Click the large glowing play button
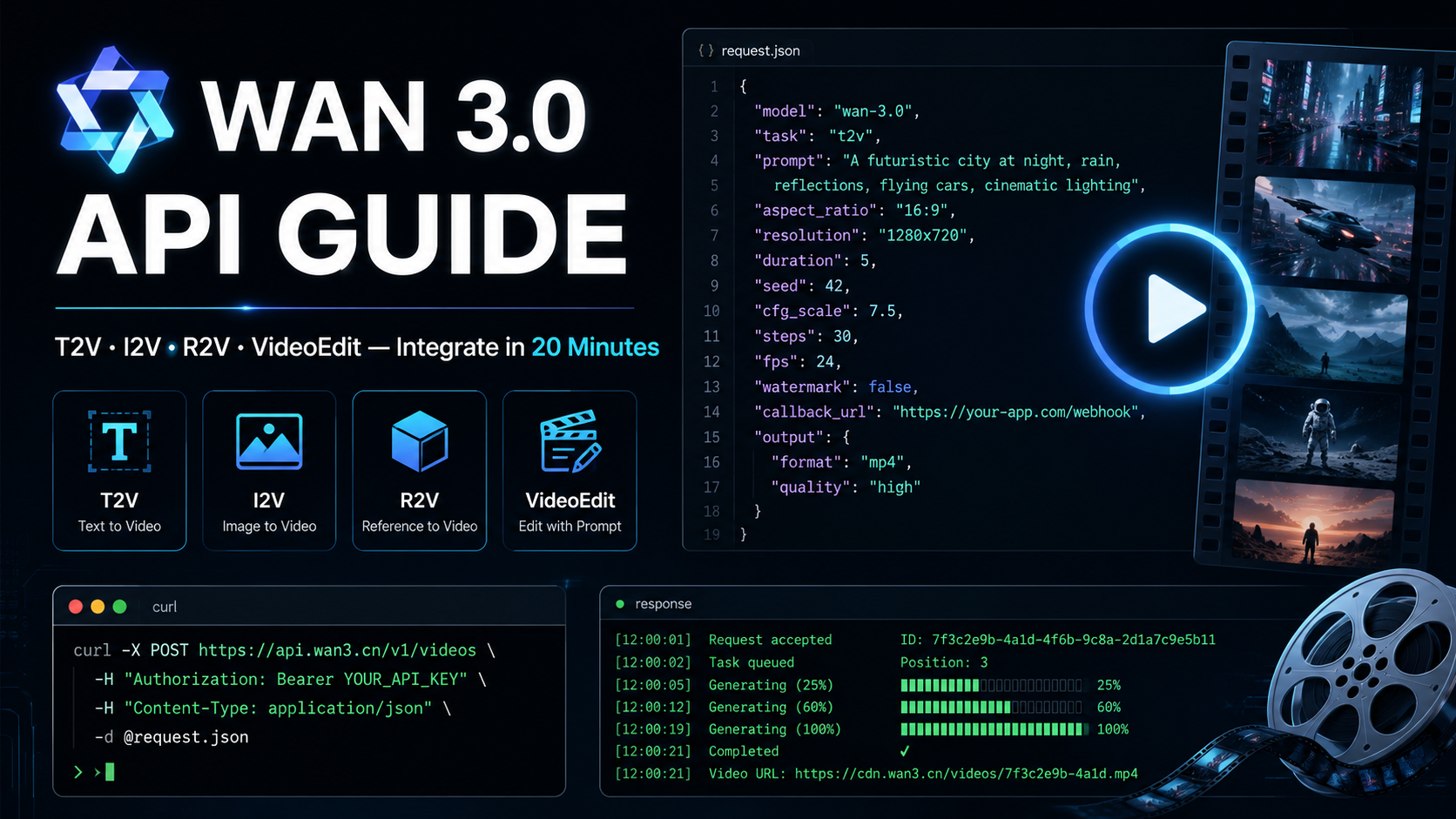The width and height of the screenshot is (1456, 819). coord(1170,309)
